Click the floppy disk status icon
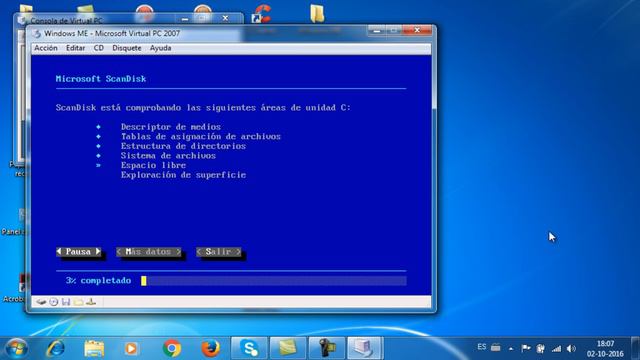The height and width of the screenshot is (360, 640). click(66, 302)
